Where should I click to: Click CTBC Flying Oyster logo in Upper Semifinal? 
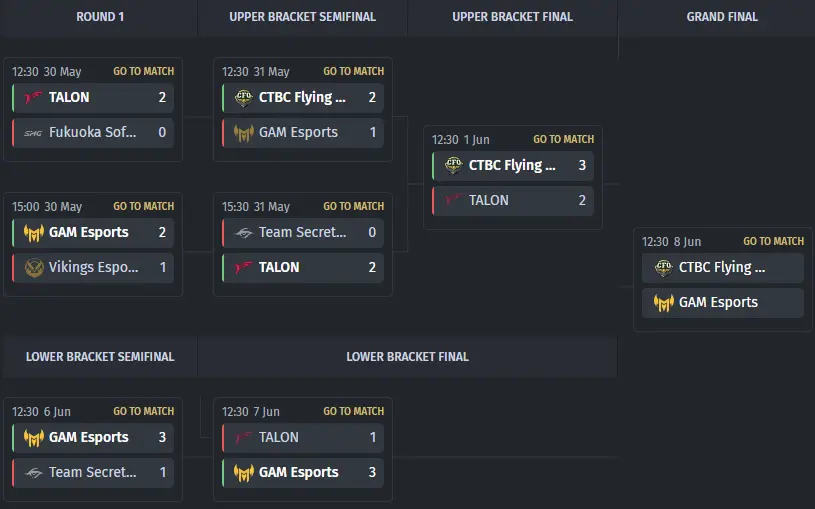point(243,97)
